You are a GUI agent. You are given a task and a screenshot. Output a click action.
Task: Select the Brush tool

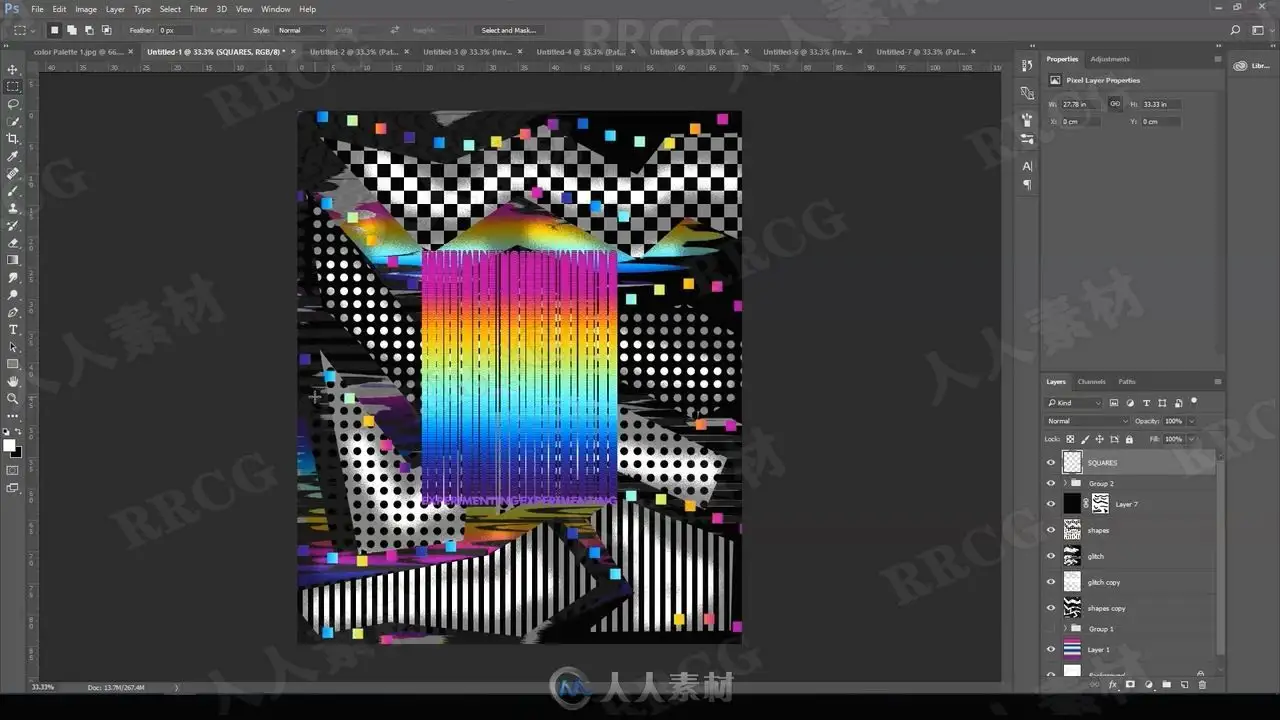pos(13,191)
